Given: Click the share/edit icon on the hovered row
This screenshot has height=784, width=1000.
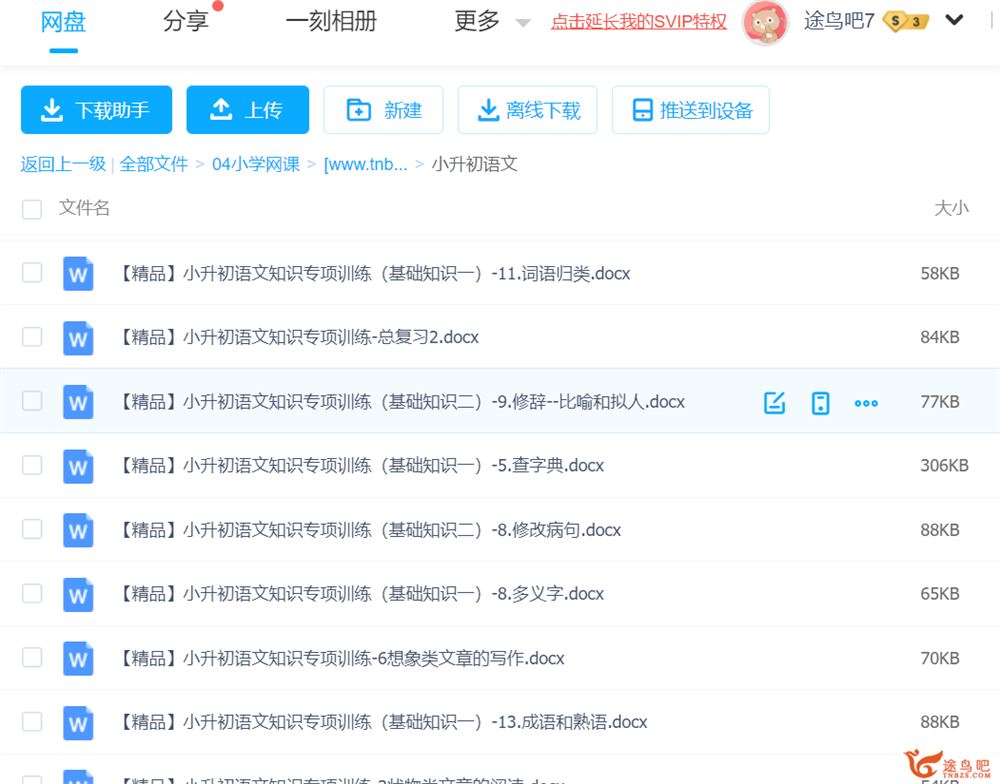Looking at the screenshot, I should click(x=774, y=402).
